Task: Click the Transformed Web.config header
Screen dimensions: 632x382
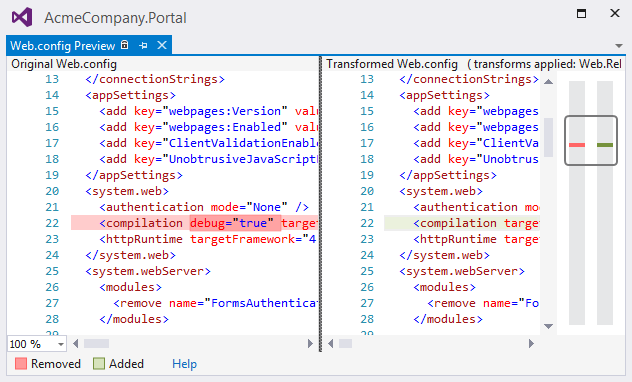Action: (392, 64)
